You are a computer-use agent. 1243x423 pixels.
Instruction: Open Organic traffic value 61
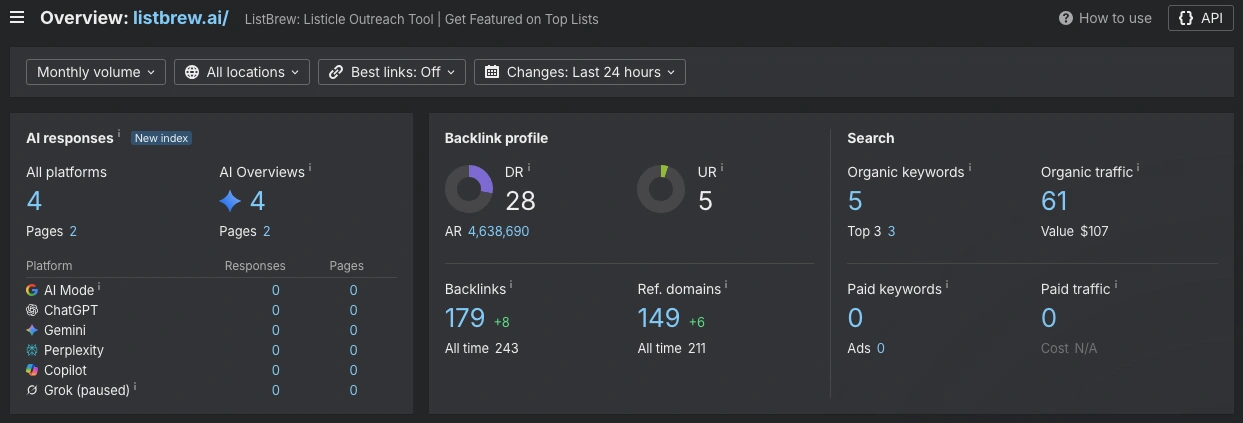[1054, 202]
